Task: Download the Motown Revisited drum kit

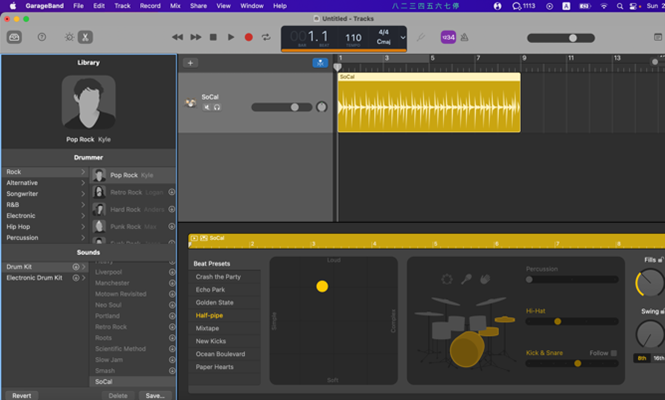Action: coord(172,294)
